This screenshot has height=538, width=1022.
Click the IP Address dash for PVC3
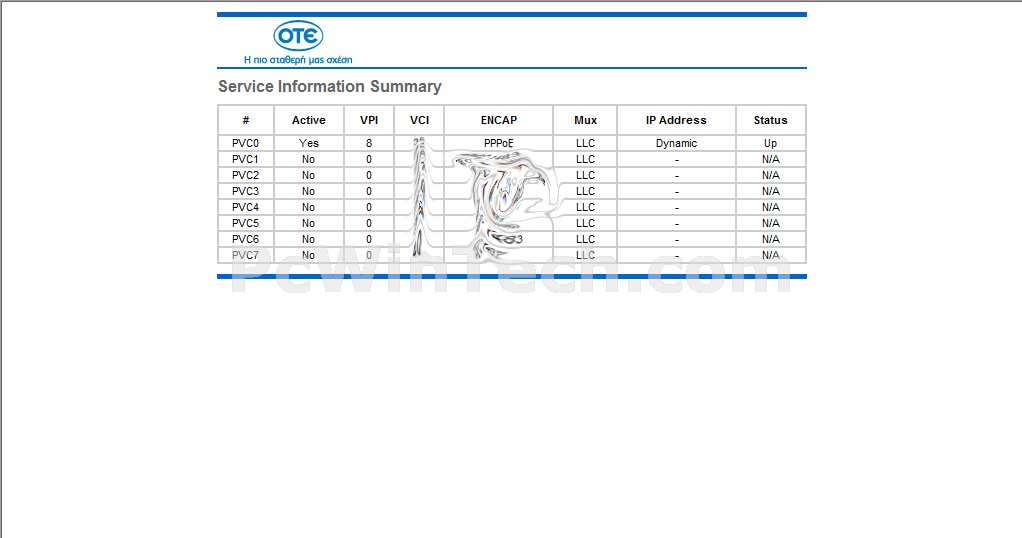677,192
